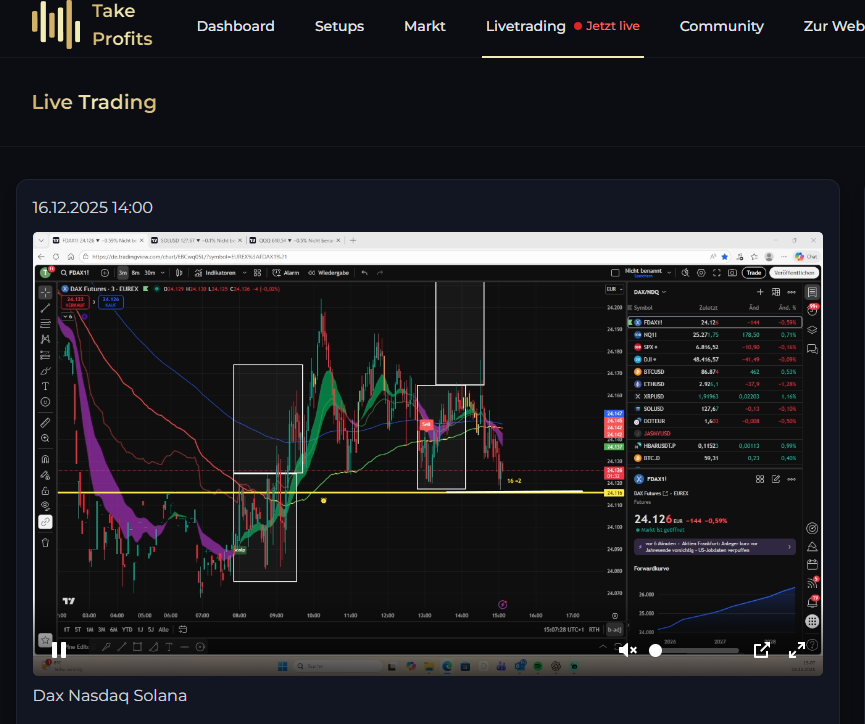
Task: Open the Dashboard tab
Action: pyautogui.click(x=235, y=26)
